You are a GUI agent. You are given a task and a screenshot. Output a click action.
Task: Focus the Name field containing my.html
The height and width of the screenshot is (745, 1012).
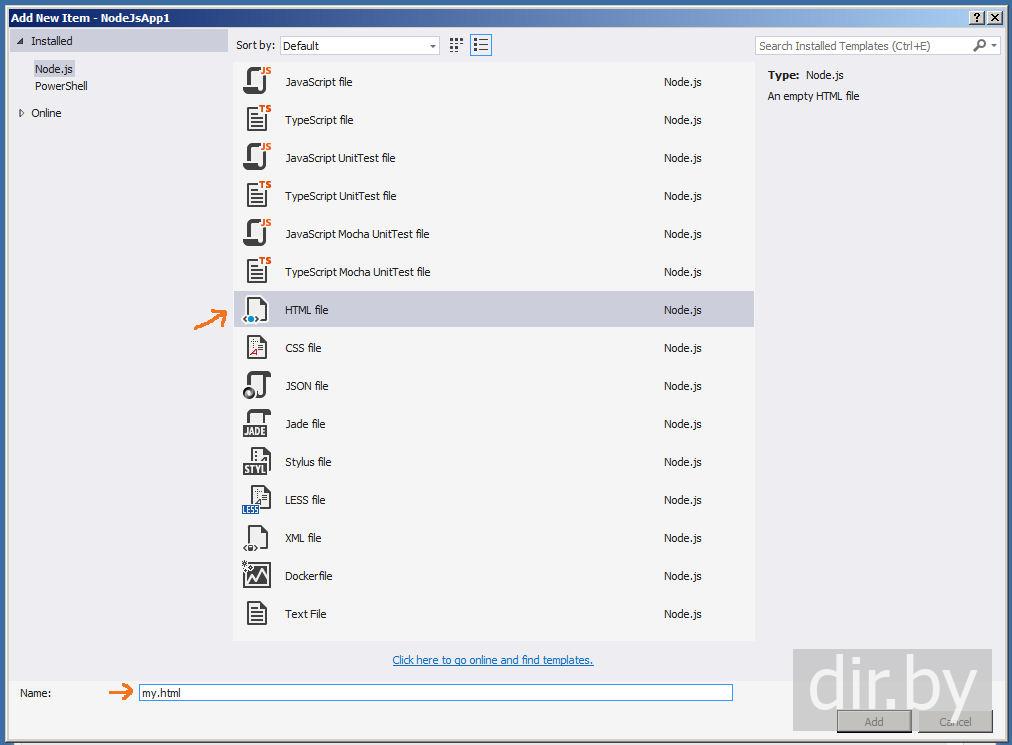pyautogui.click(x=436, y=693)
